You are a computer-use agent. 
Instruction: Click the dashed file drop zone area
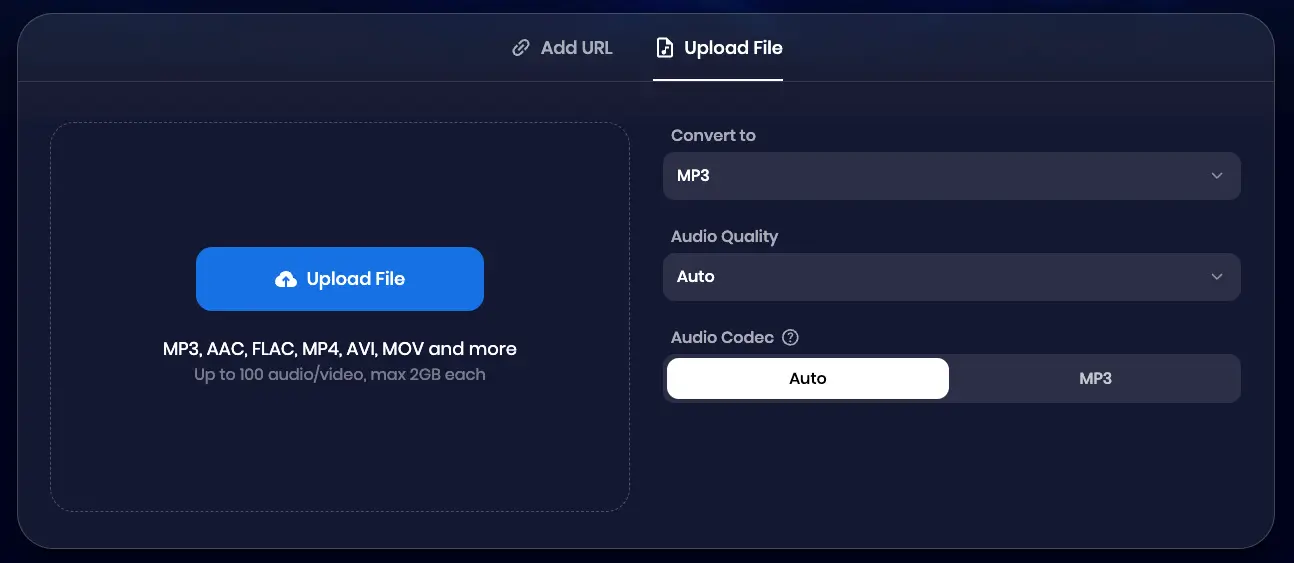coord(340,450)
